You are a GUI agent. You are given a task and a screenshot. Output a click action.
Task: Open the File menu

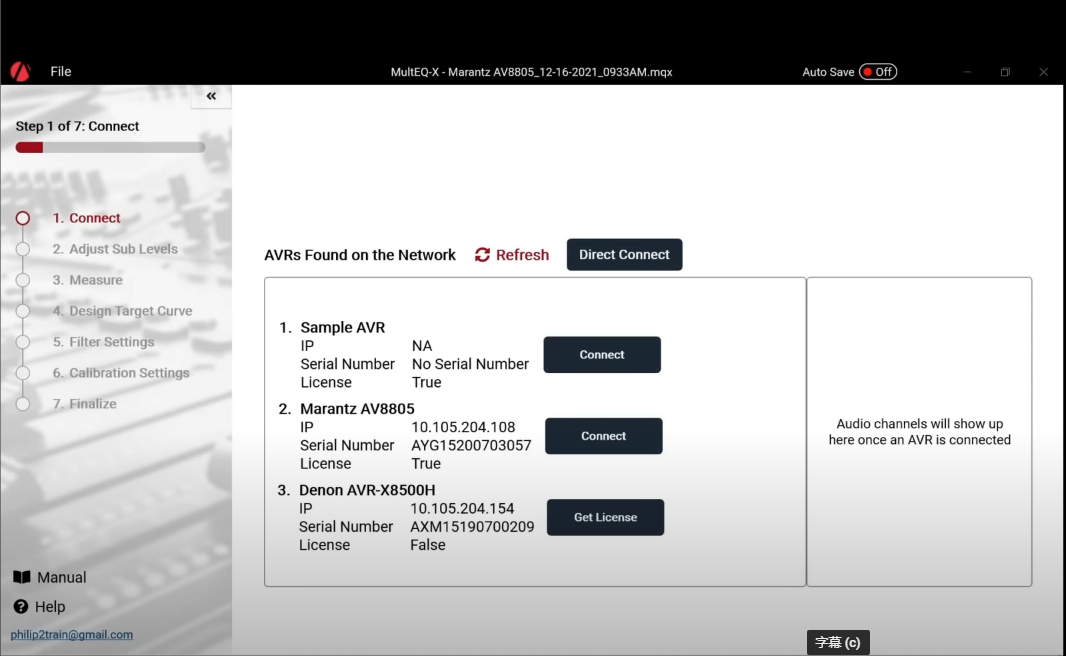point(61,72)
